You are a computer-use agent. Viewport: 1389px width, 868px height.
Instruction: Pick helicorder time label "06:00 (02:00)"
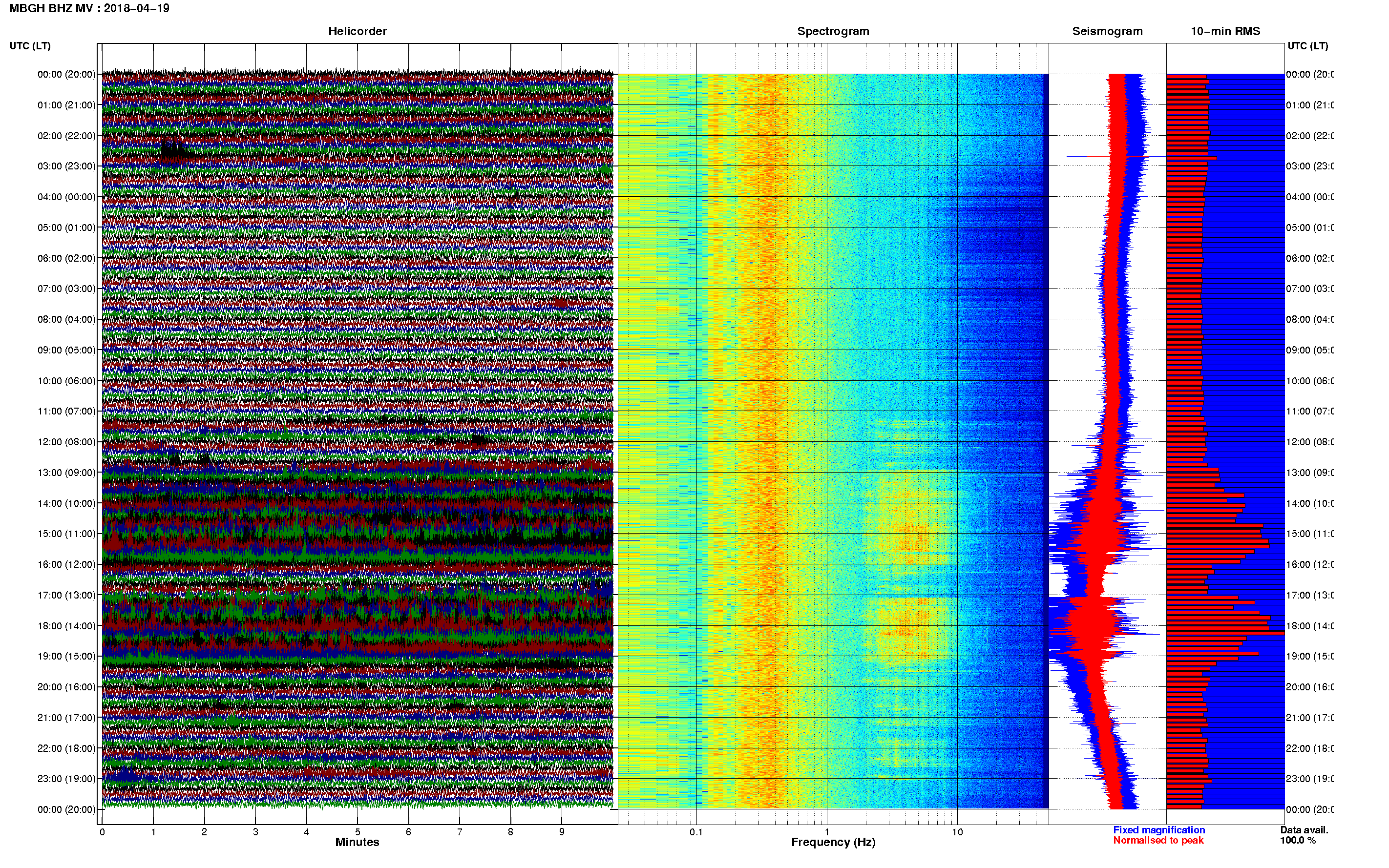tap(66, 258)
